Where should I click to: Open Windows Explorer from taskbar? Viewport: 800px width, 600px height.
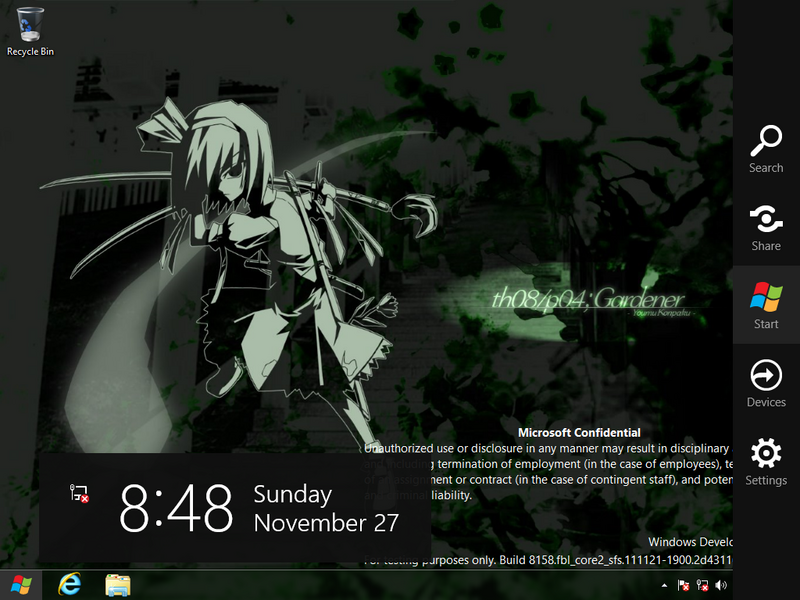(118, 585)
